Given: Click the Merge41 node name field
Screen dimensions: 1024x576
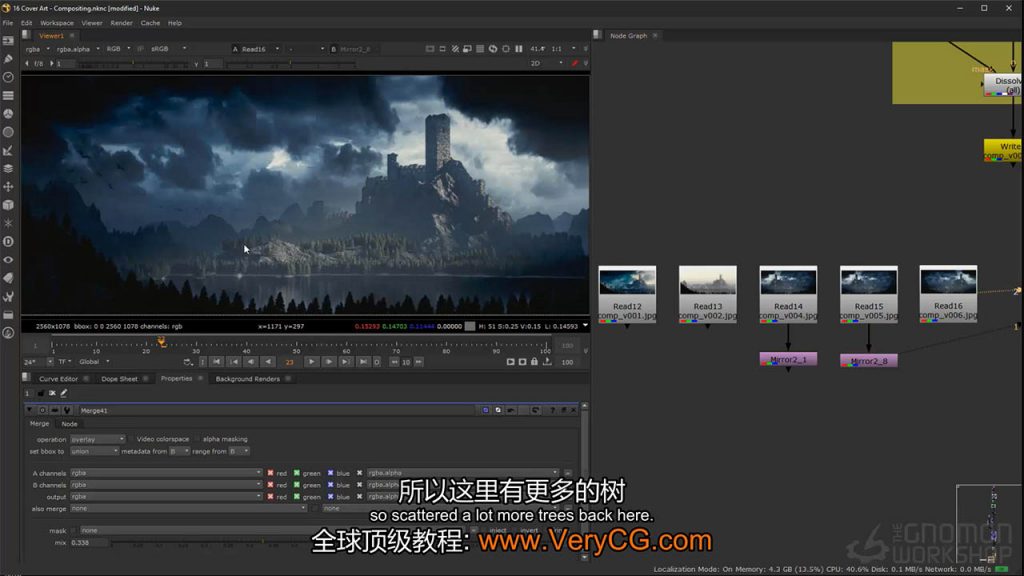Looking at the screenshot, I should (x=278, y=411).
